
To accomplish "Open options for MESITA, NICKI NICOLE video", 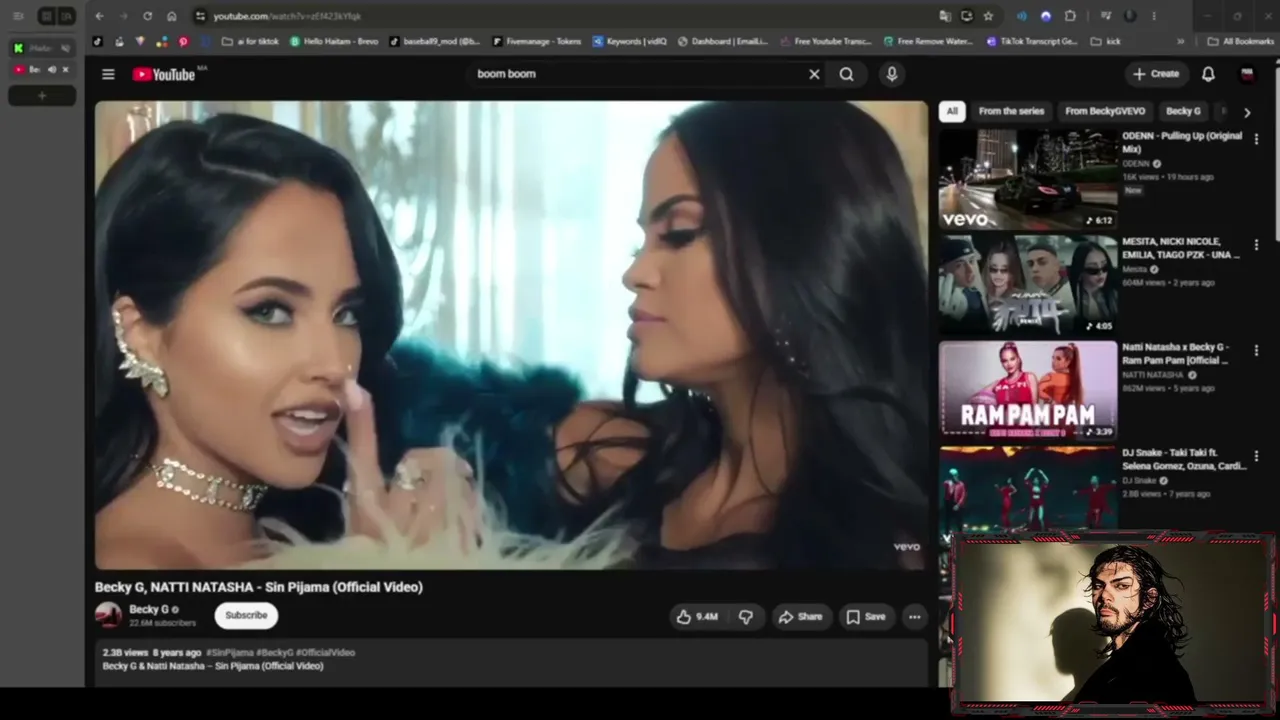I will click(x=1256, y=245).
